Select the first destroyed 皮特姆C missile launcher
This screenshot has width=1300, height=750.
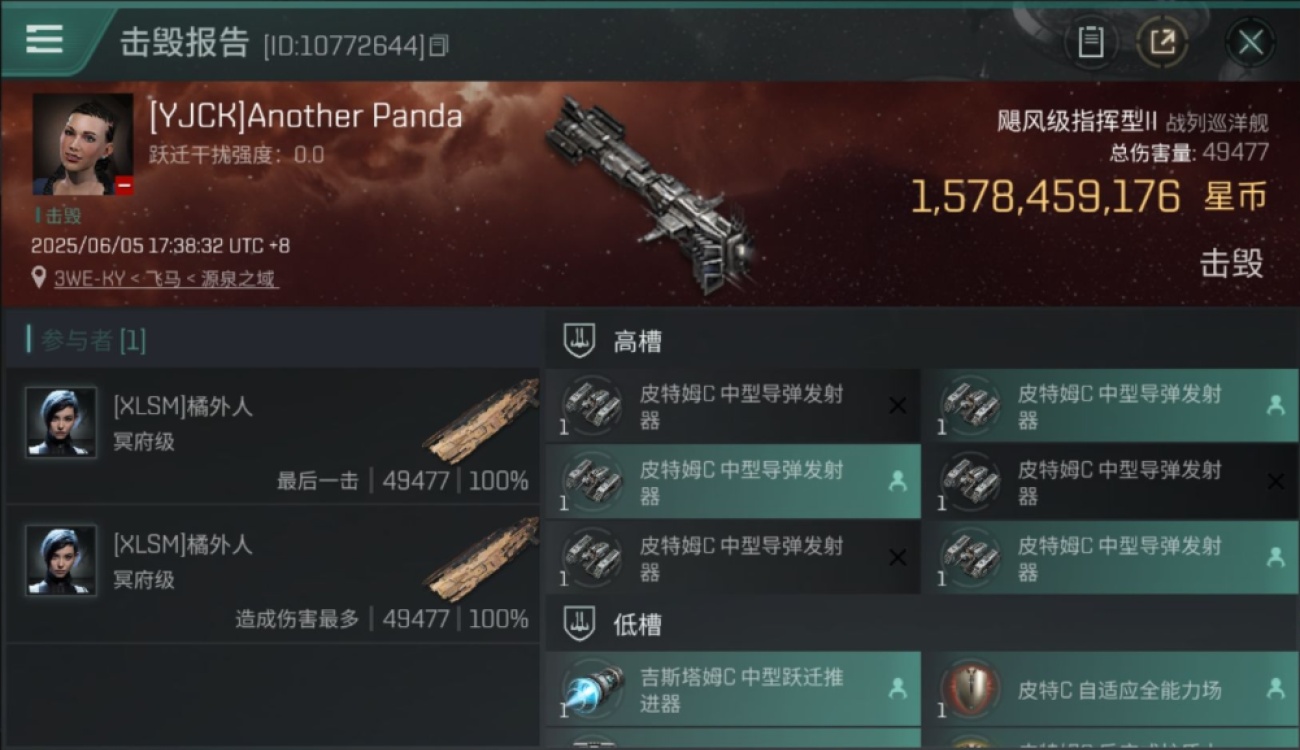(x=733, y=406)
